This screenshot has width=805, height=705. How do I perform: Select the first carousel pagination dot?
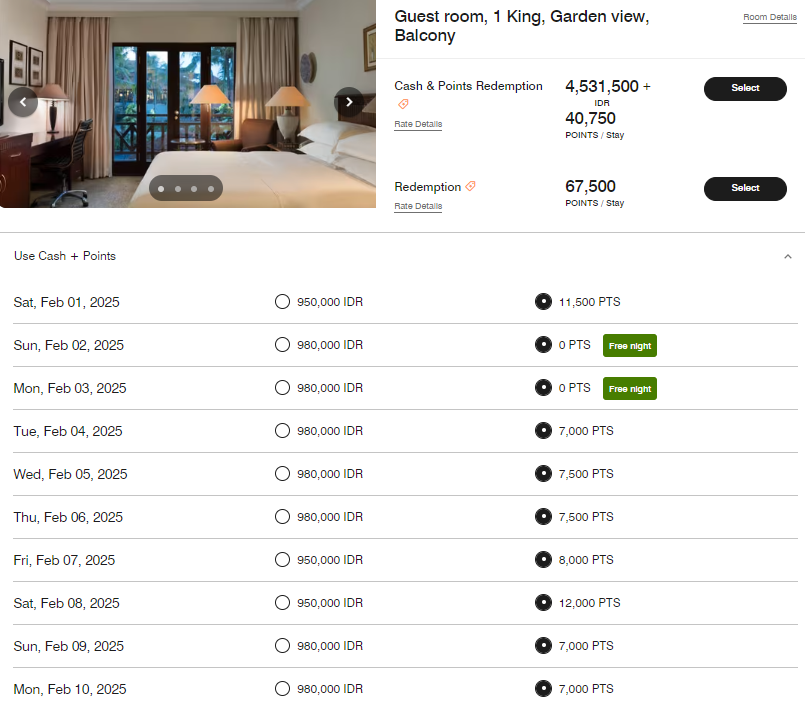click(160, 188)
